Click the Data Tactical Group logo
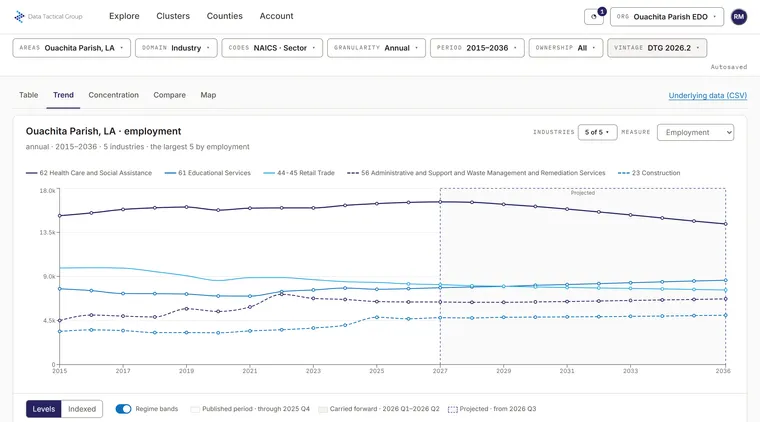The image size is (760, 422). 48,16
